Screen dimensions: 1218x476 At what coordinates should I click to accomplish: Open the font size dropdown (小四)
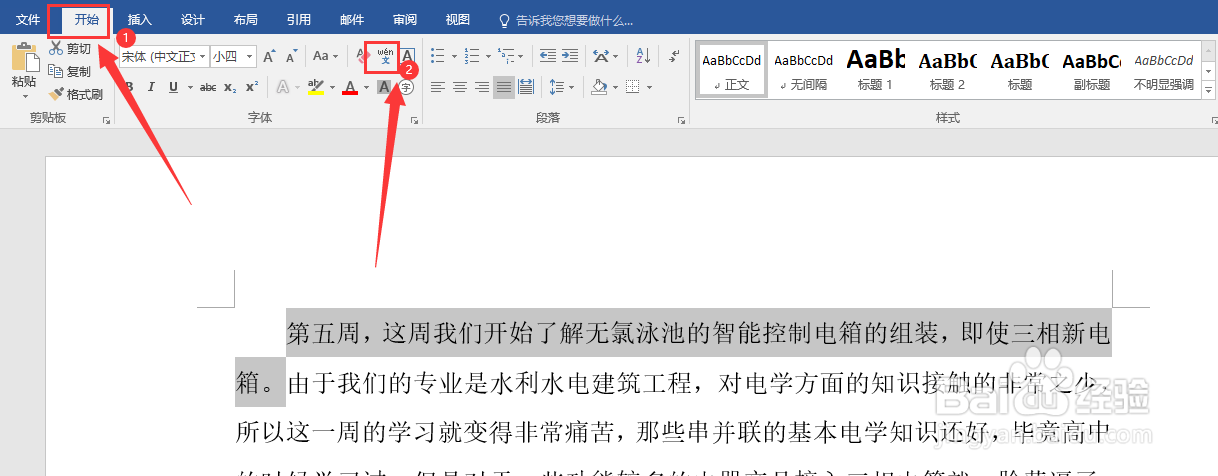[x=249, y=56]
